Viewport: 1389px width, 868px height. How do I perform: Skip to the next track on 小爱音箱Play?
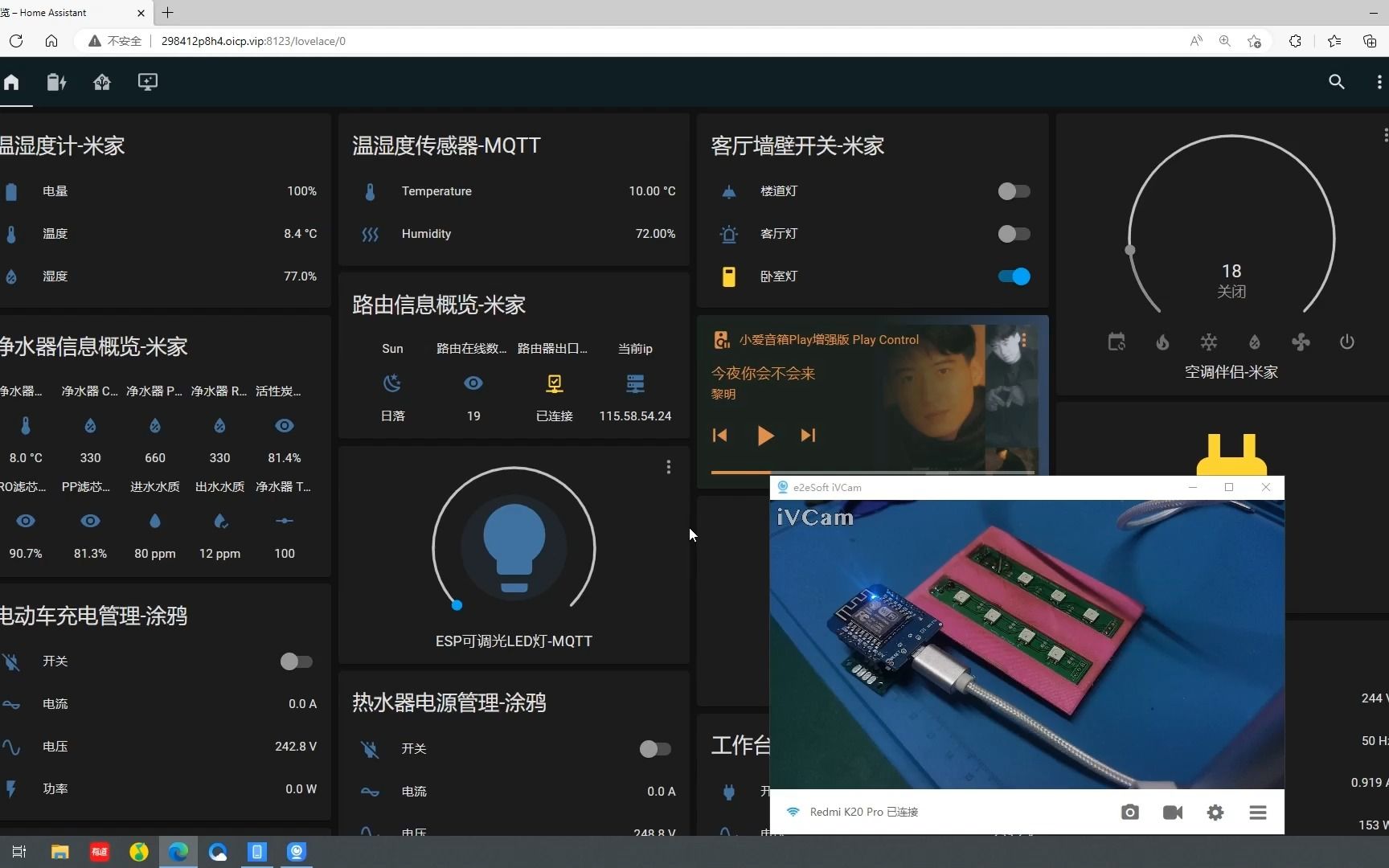tap(809, 436)
